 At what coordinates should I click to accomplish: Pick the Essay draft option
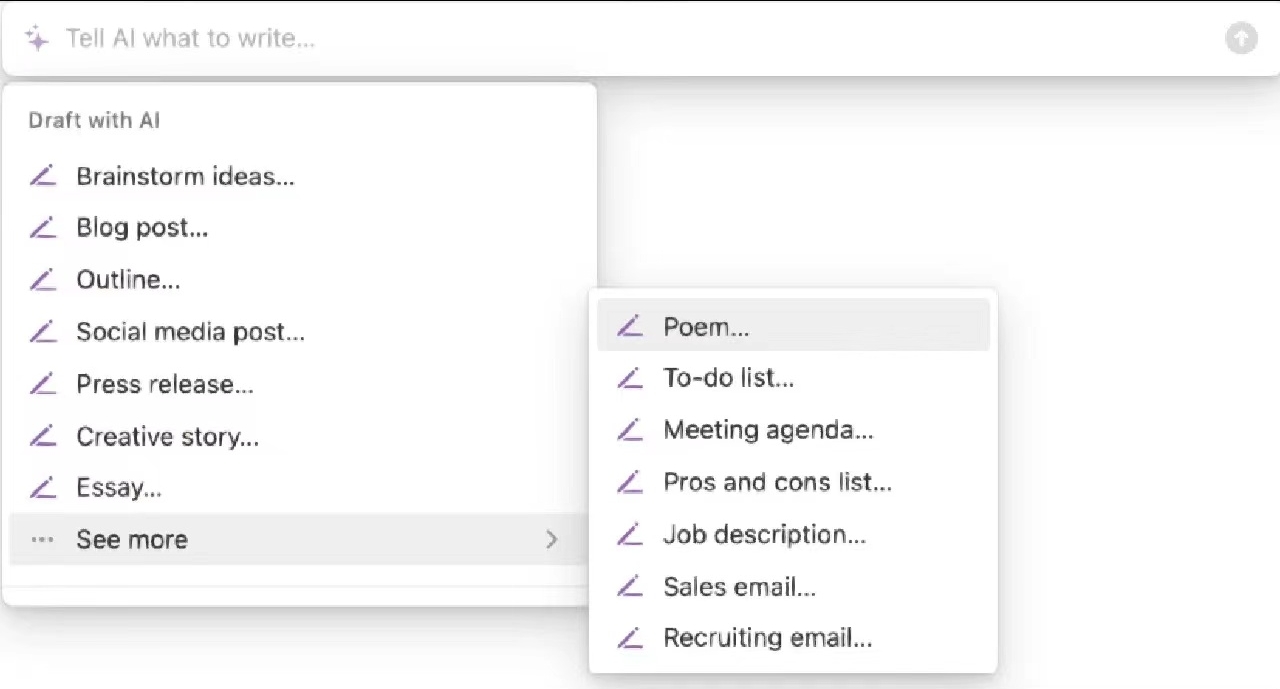(x=119, y=488)
